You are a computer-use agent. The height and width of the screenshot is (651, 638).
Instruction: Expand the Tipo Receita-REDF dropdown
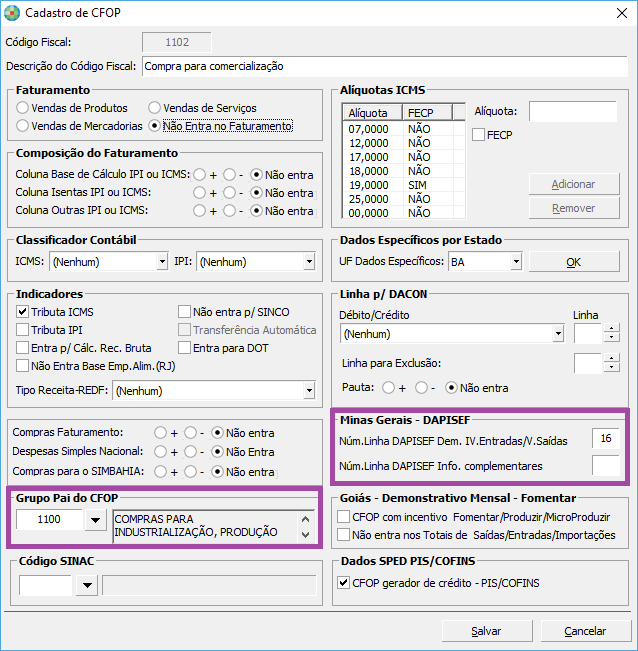(308, 390)
